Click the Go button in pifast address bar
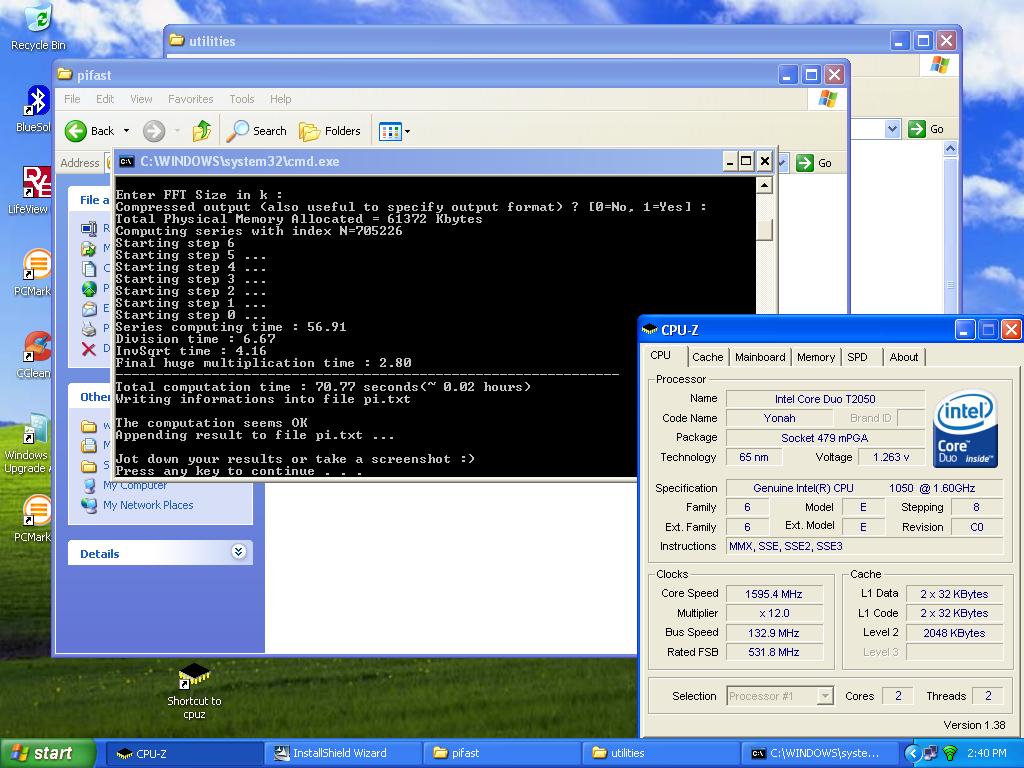Image resolution: width=1024 pixels, height=768 pixels. 814,163
